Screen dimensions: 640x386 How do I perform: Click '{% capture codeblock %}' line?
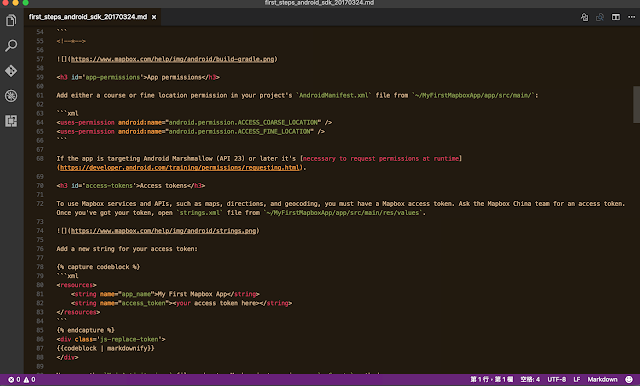coord(98,267)
